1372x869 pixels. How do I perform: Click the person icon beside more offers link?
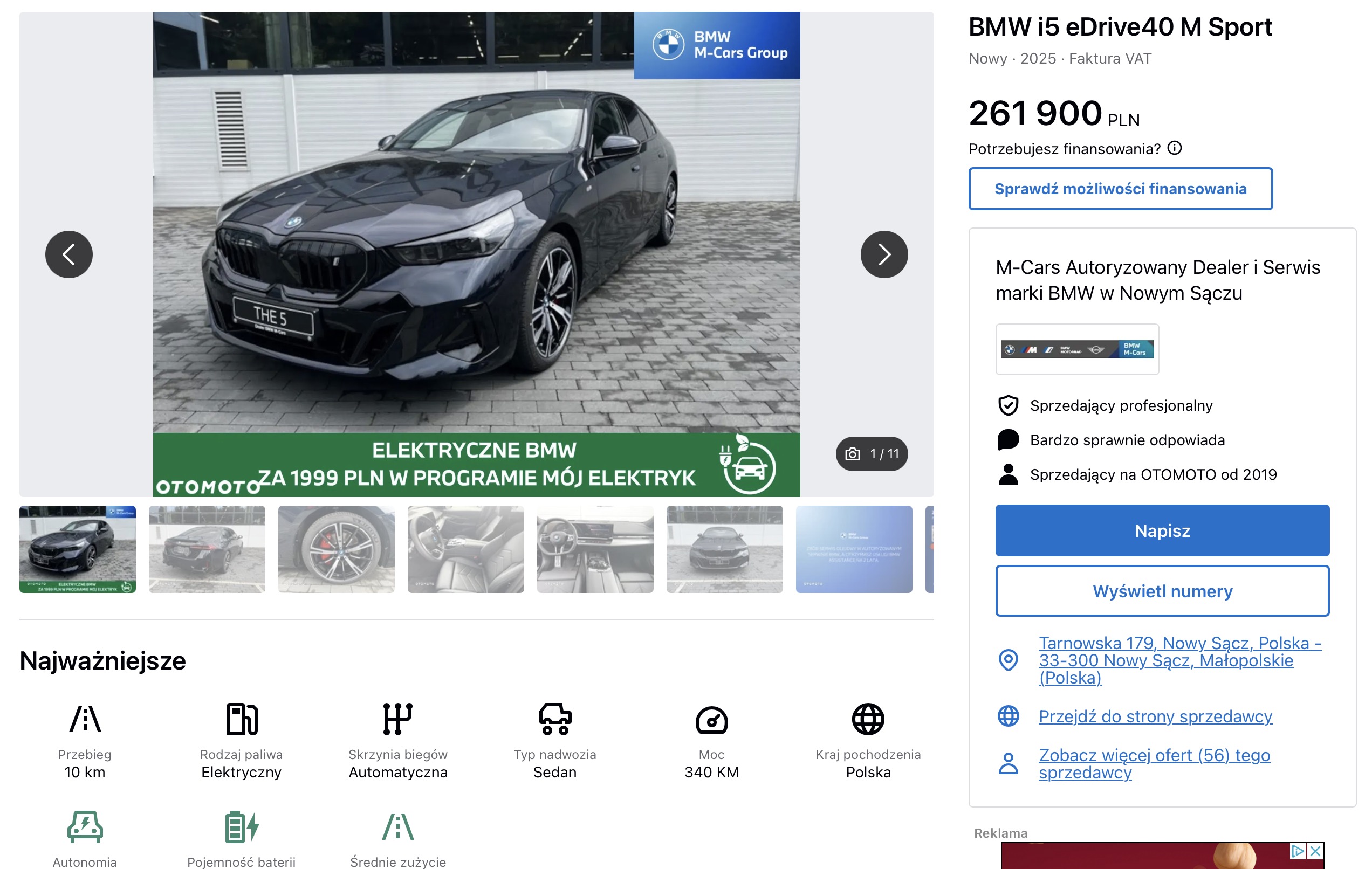tap(1009, 763)
